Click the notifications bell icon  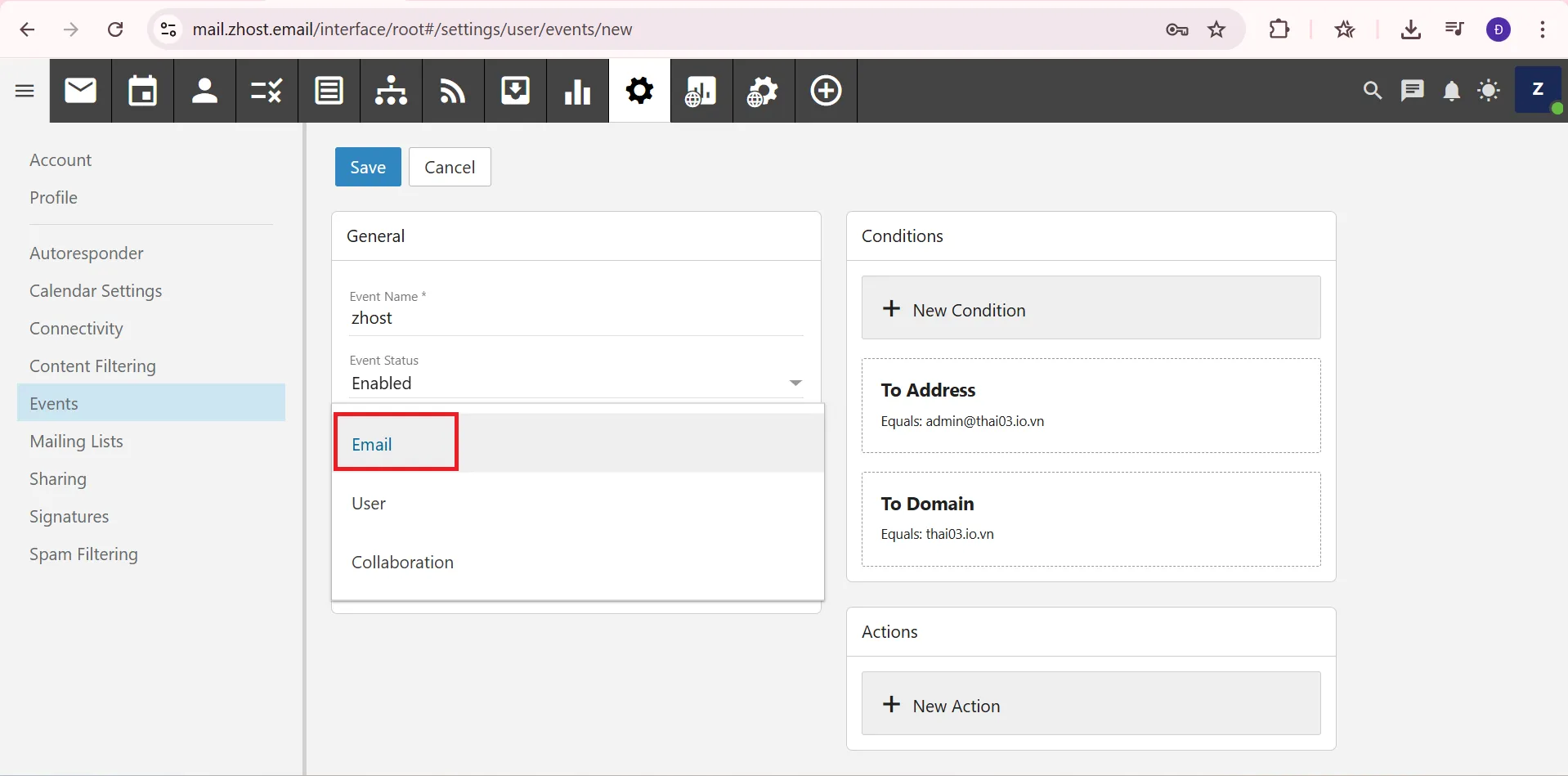point(1451,91)
